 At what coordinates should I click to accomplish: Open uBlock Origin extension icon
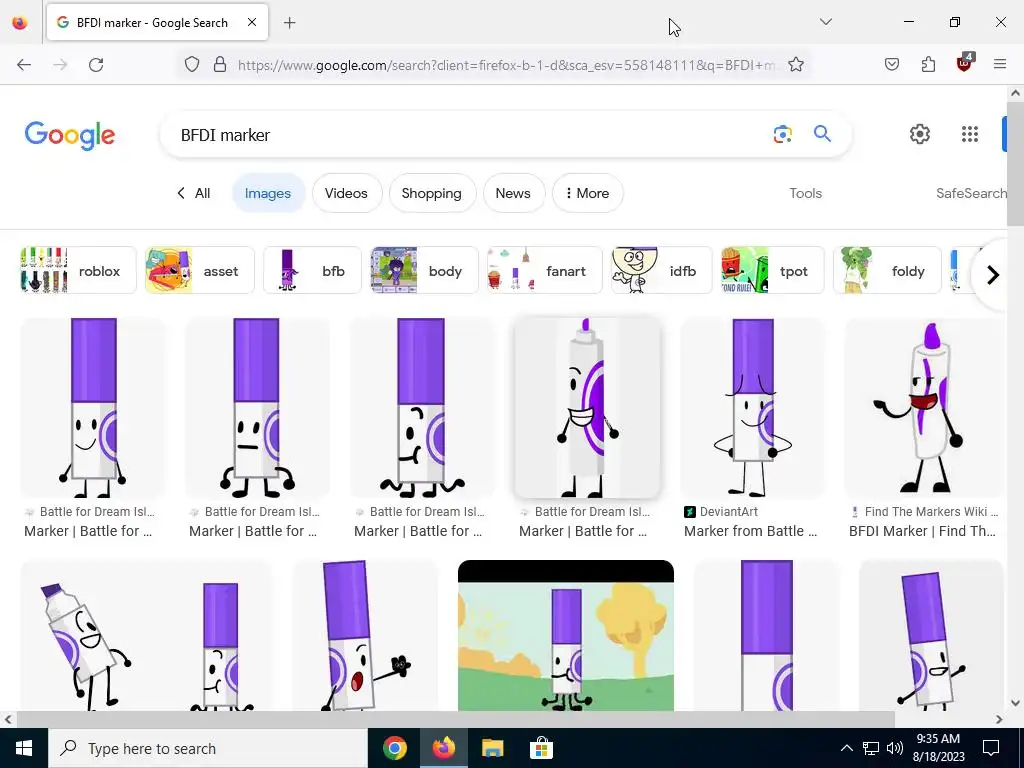coord(965,63)
